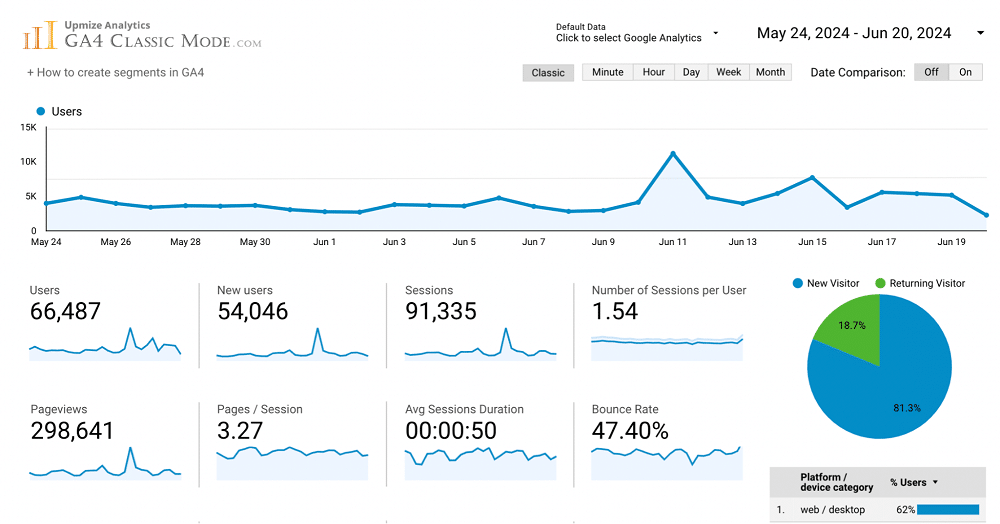Expand the date range picker arrow
The width and height of the screenshot is (1000, 524).
coord(980,34)
